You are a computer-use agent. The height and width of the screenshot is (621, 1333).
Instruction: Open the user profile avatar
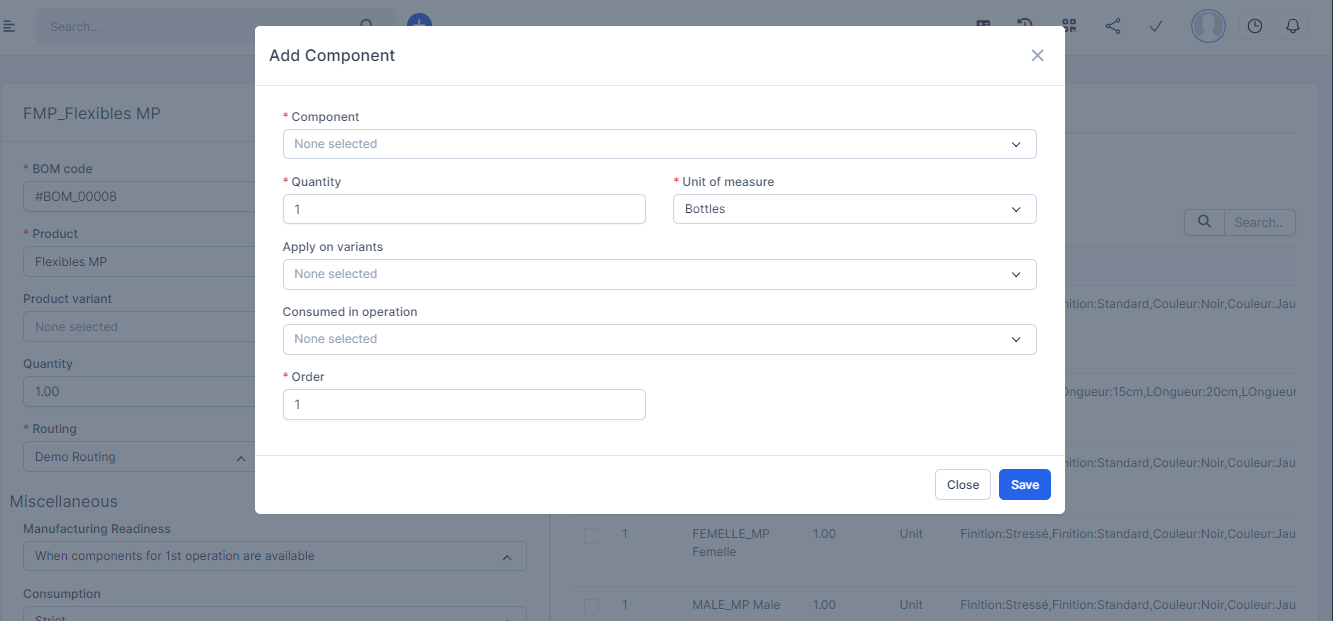coord(1208,26)
